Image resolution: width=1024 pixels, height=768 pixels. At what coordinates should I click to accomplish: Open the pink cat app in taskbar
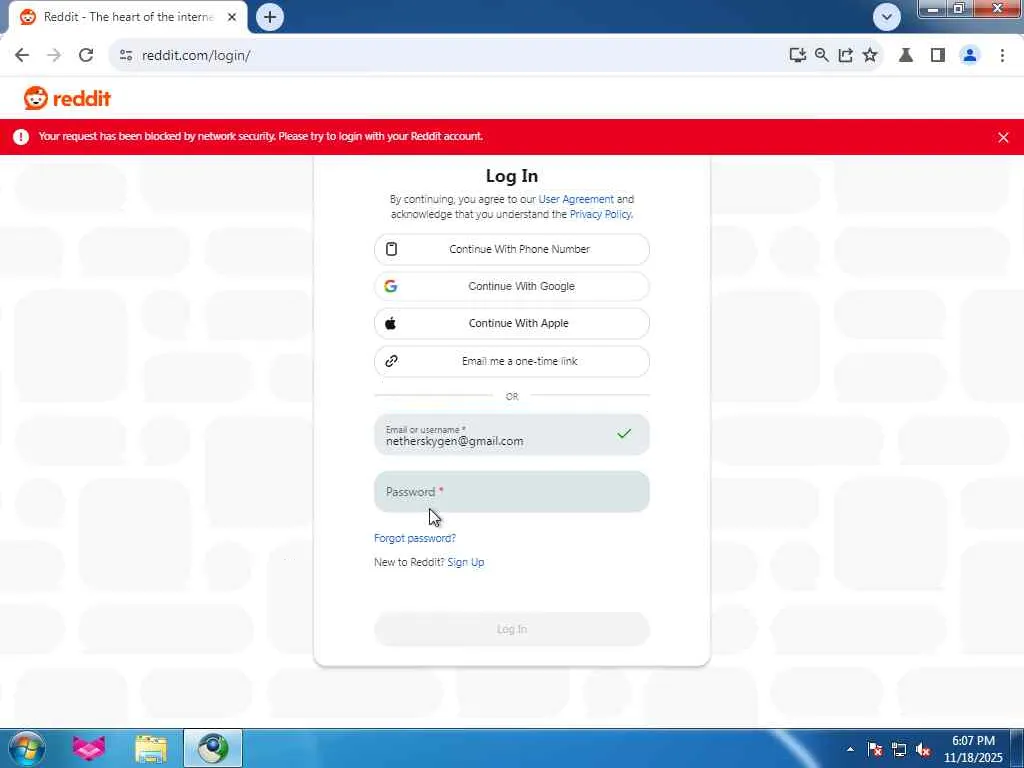point(89,748)
